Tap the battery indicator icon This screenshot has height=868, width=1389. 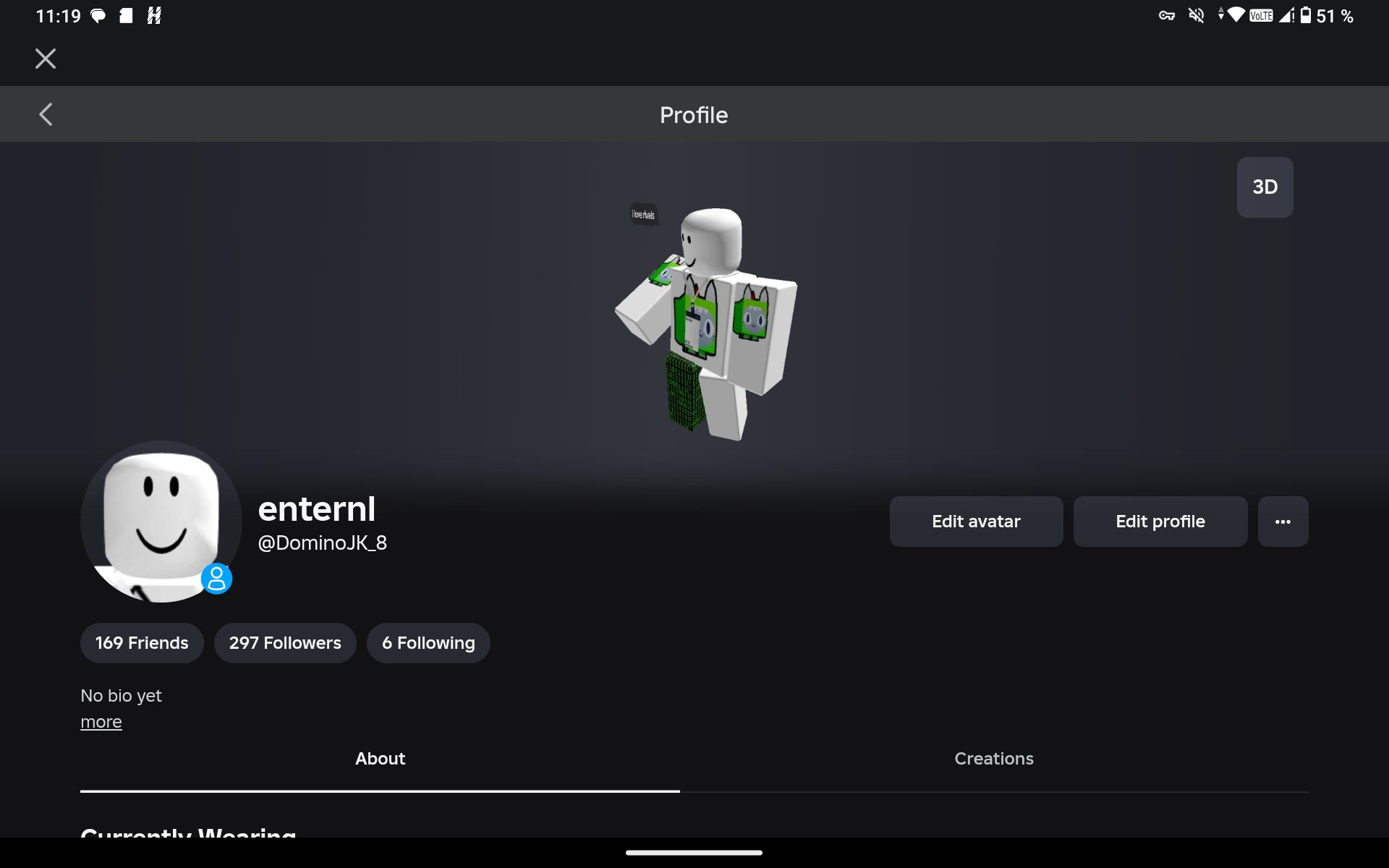[1306, 15]
